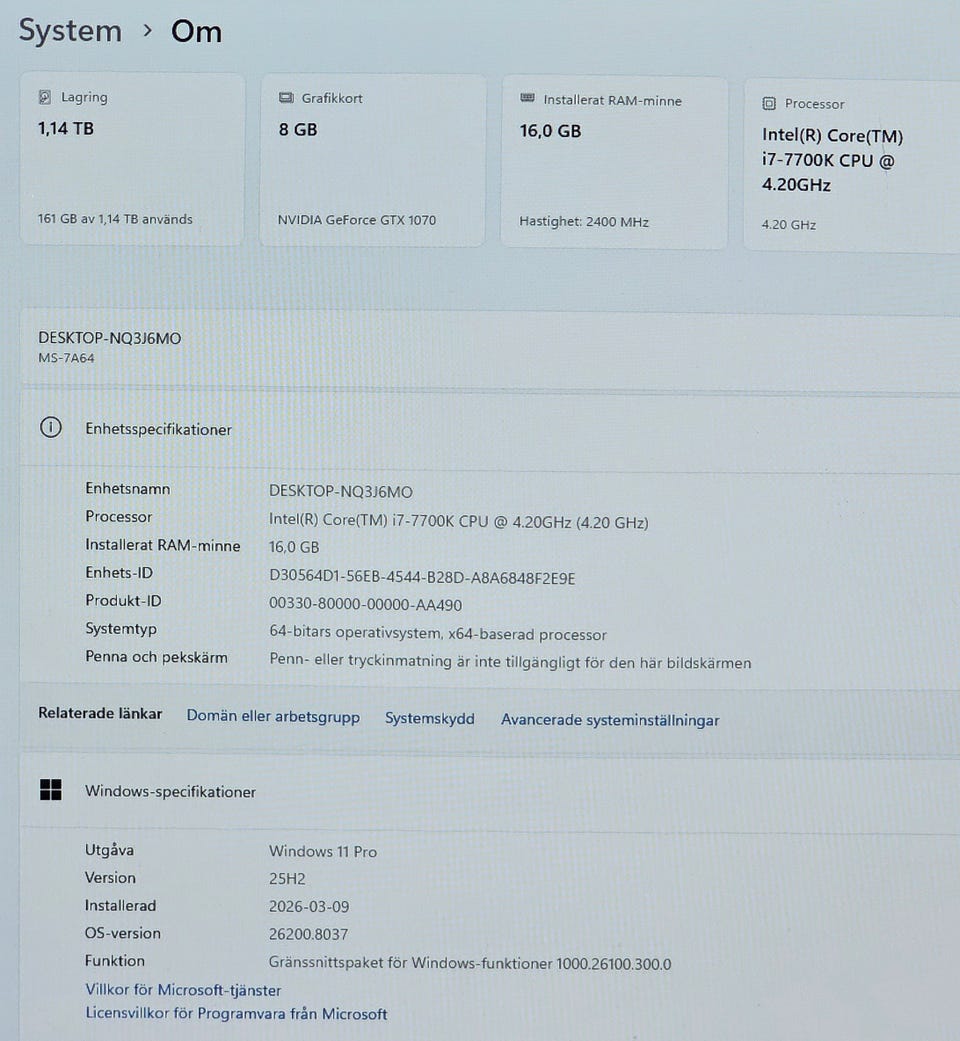Click the Installerat RAM-minne memory icon

tap(528, 98)
